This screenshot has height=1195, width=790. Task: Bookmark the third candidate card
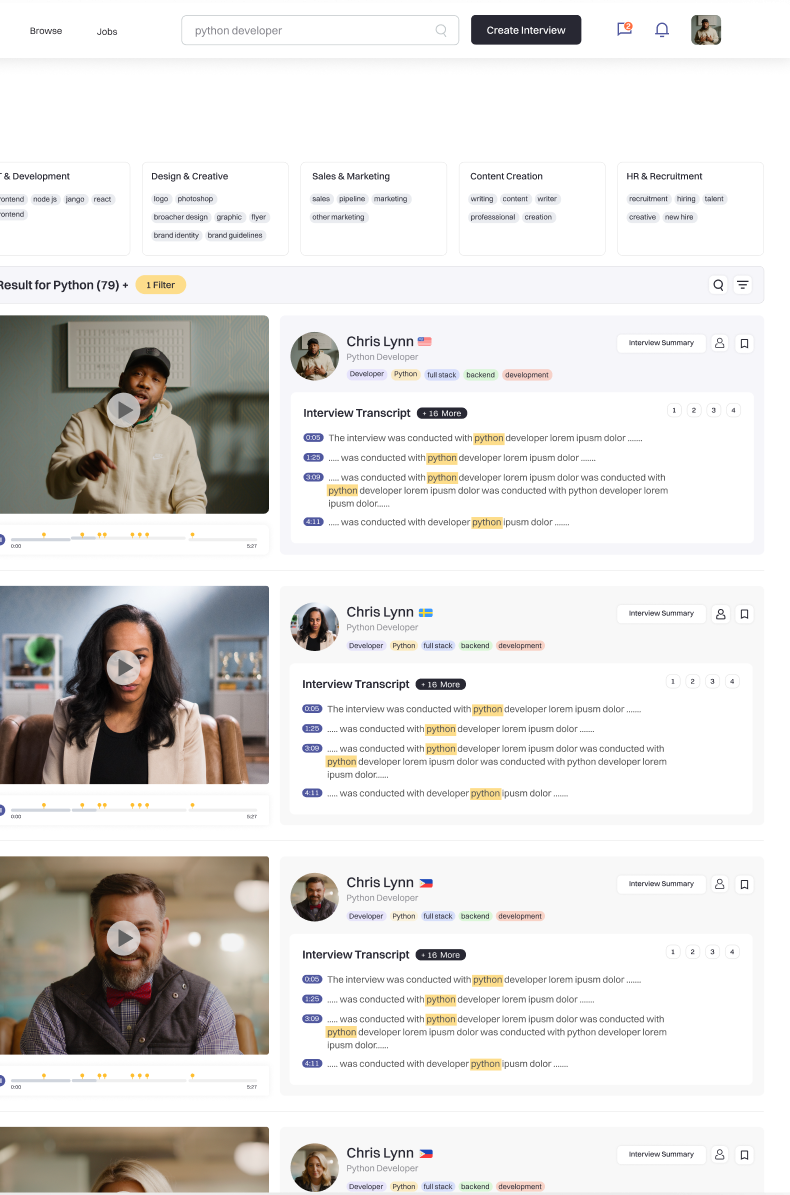(x=744, y=884)
